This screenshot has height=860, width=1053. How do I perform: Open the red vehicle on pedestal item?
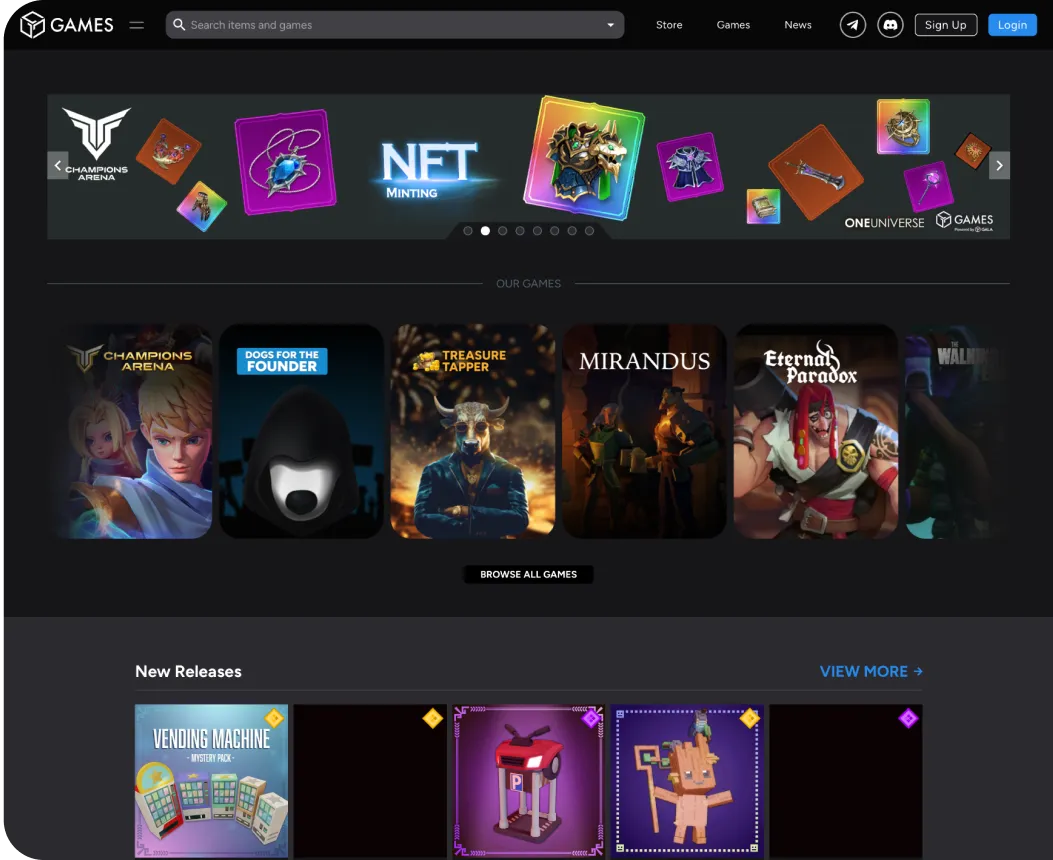click(x=529, y=781)
